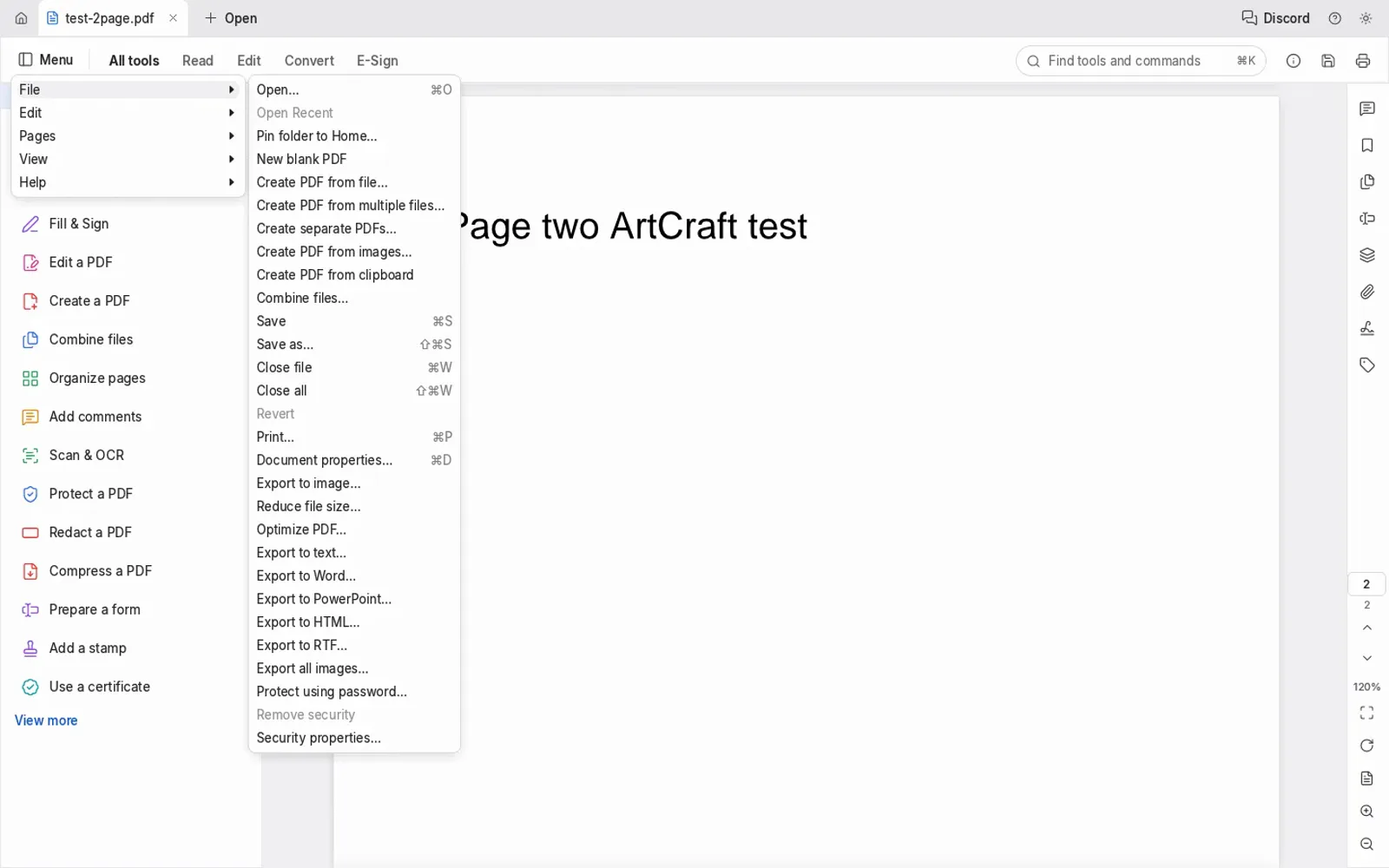Open the comments panel icon
This screenshot has width=1389, height=868.
click(x=1367, y=108)
